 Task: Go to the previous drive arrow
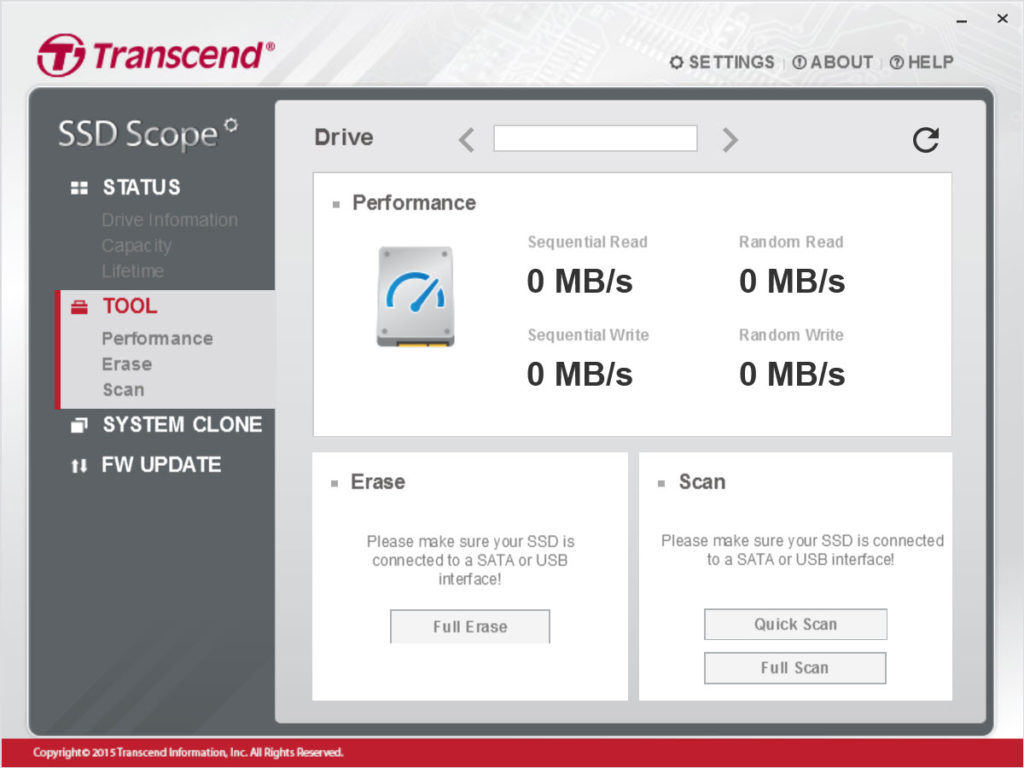pos(466,140)
